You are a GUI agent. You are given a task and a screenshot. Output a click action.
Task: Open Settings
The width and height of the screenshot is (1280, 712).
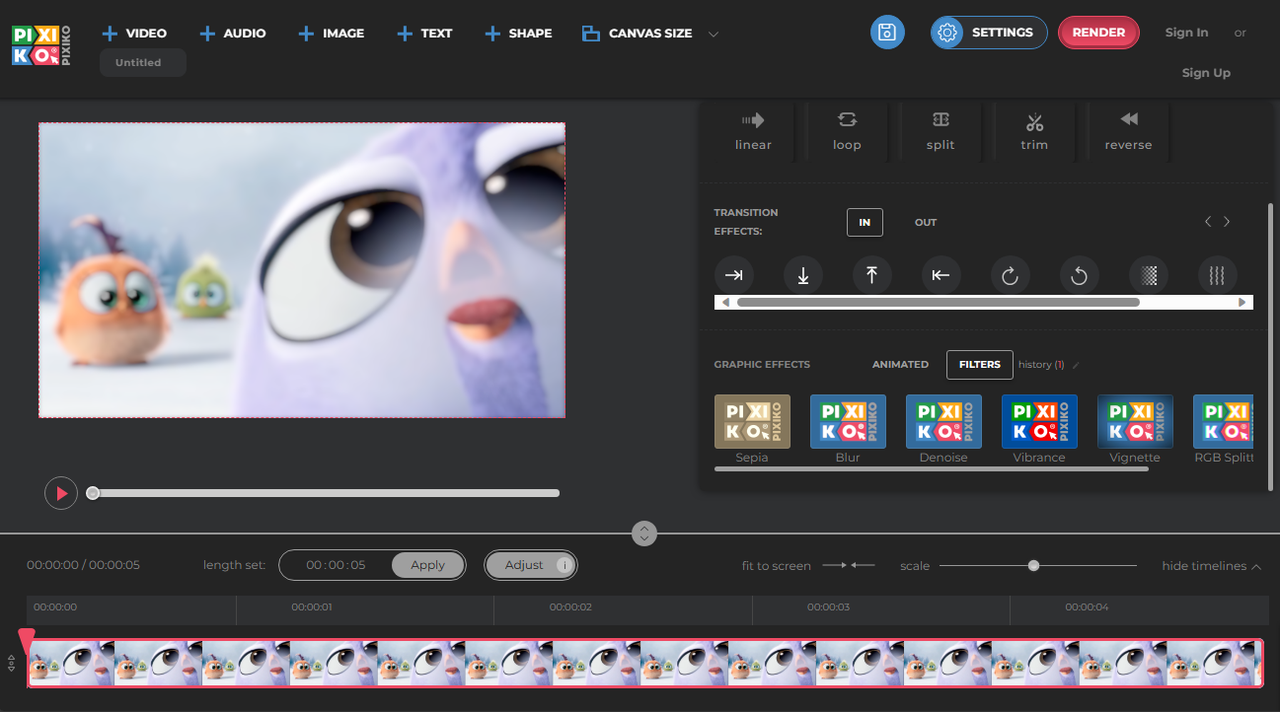(988, 32)
